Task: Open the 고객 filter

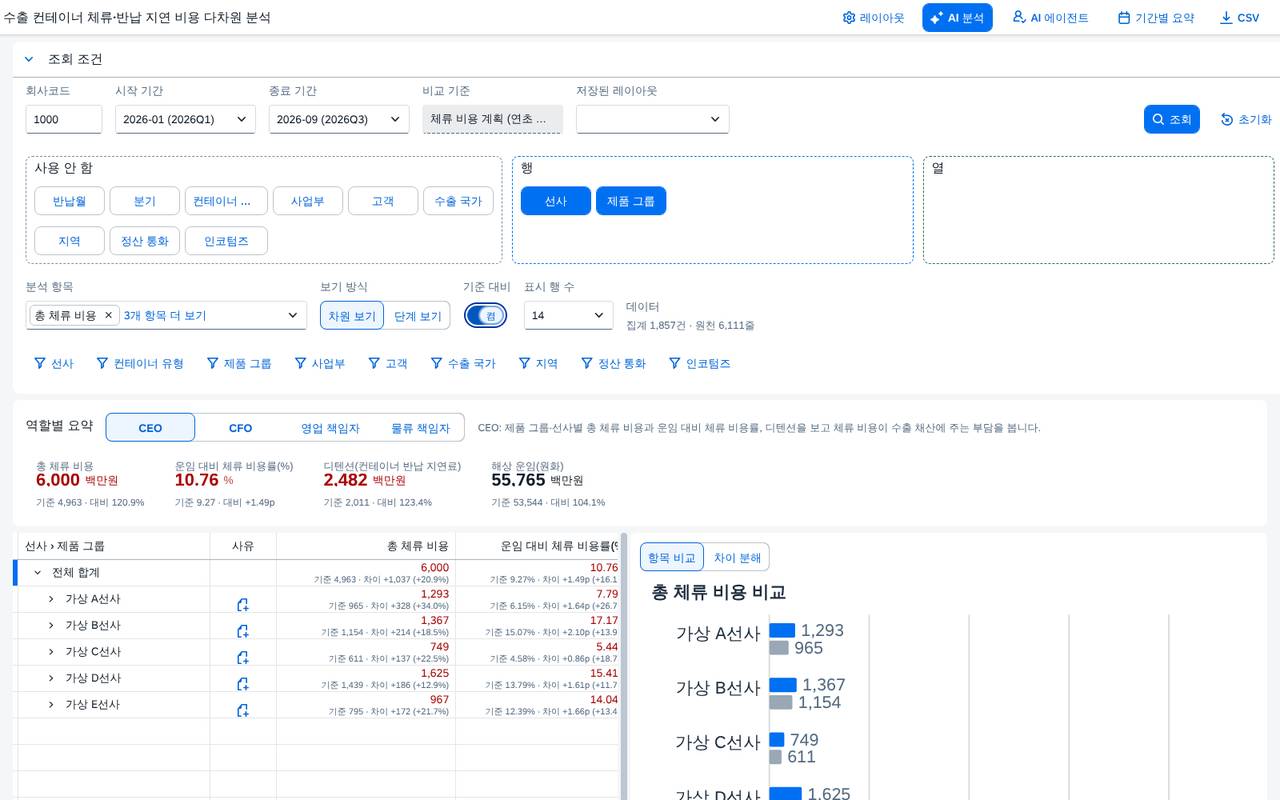Action: pyautogui.click(x=387, y=363)
